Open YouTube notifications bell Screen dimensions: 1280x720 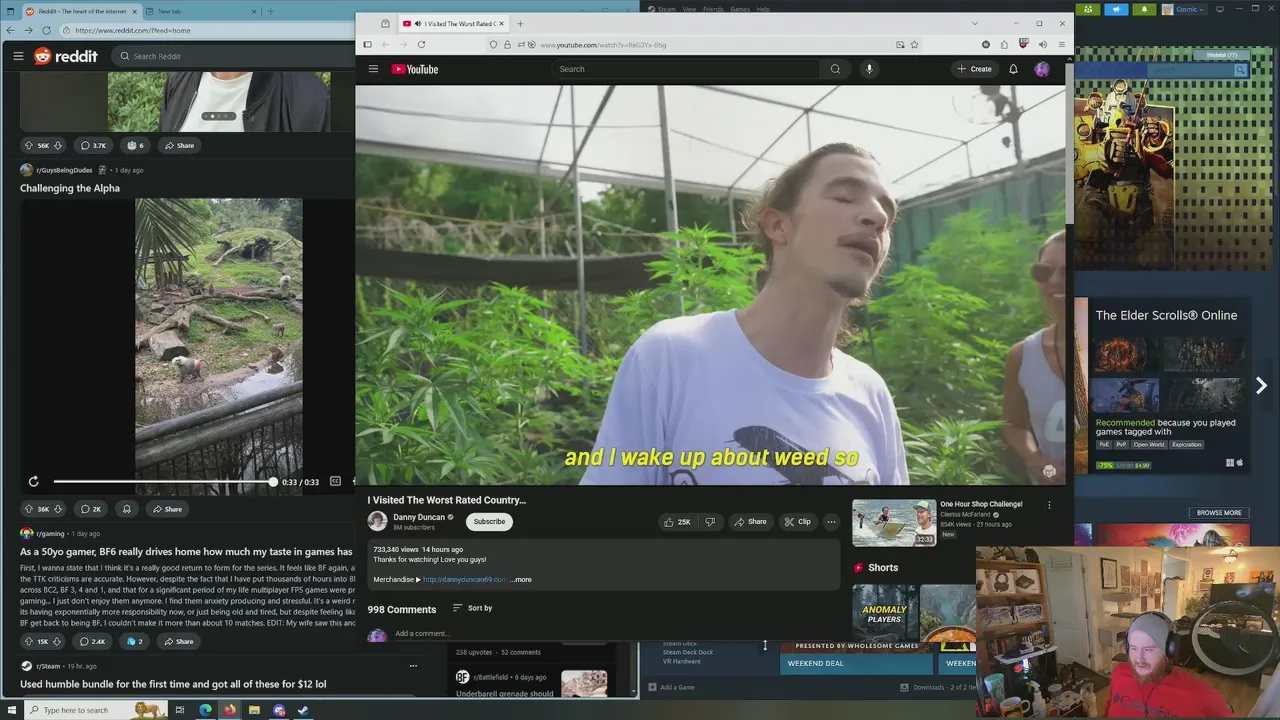click(1013, 69)
